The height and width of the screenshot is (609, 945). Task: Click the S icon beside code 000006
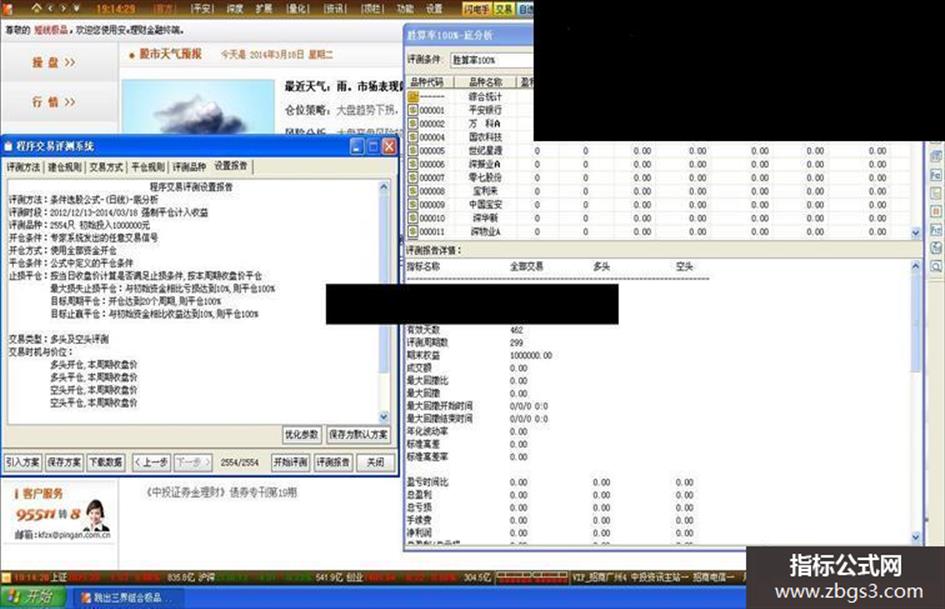[413, 163]
